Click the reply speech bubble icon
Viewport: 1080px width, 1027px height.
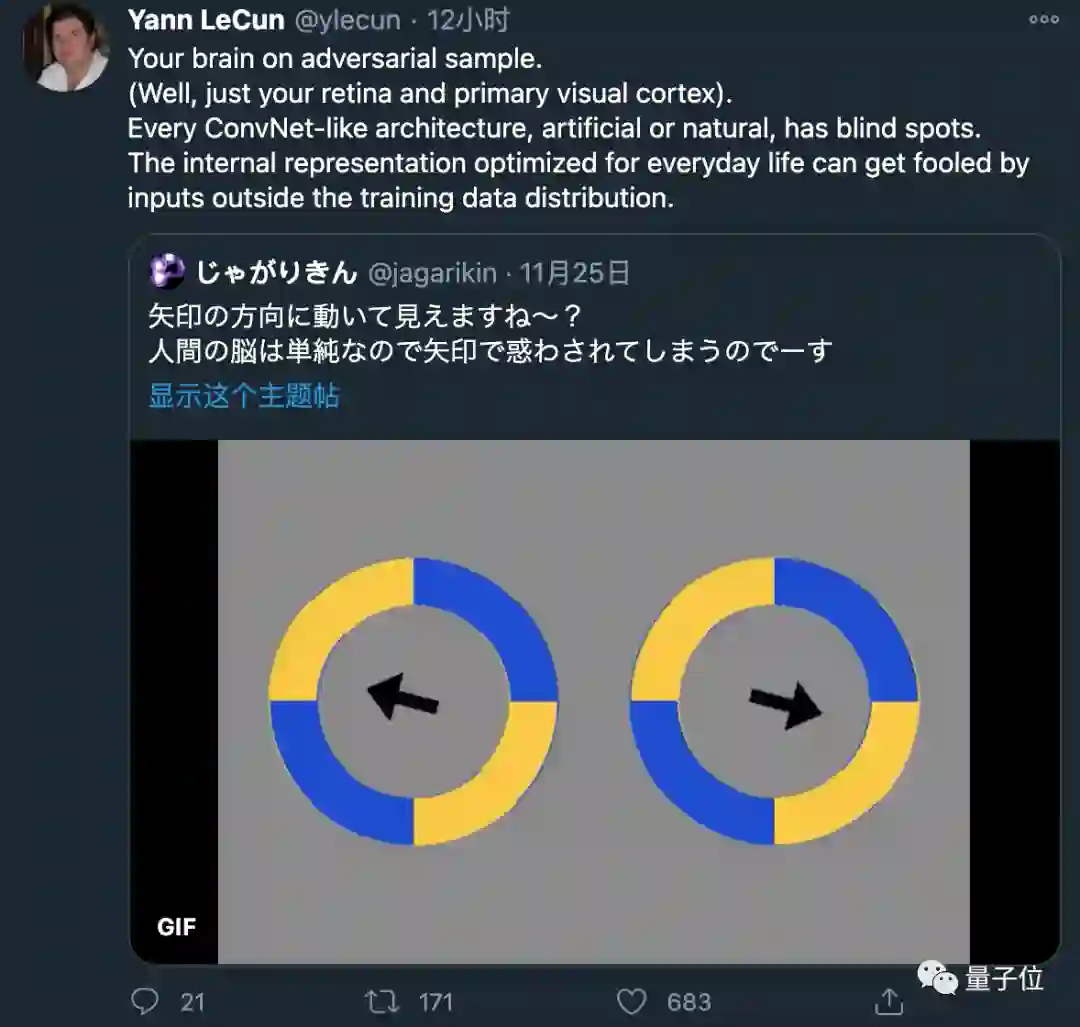pos(145,1002)
